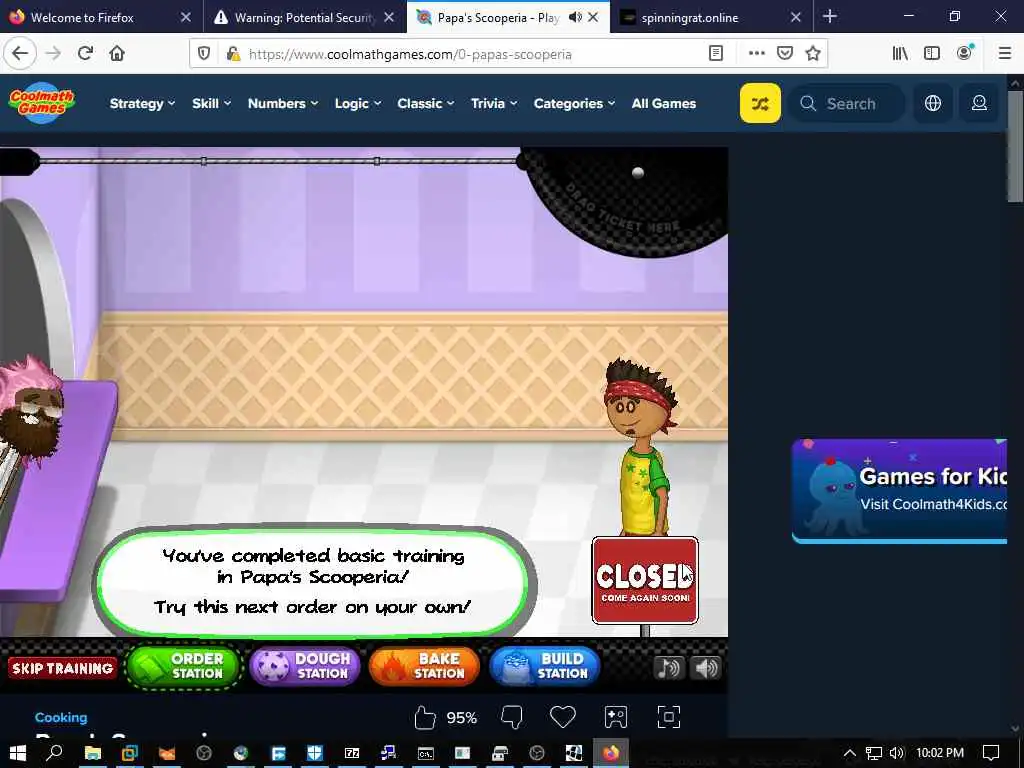Screen dimensions: 1024x768
Task: Open the Firefox hamburger menu
Action: tap(1004, 54)
